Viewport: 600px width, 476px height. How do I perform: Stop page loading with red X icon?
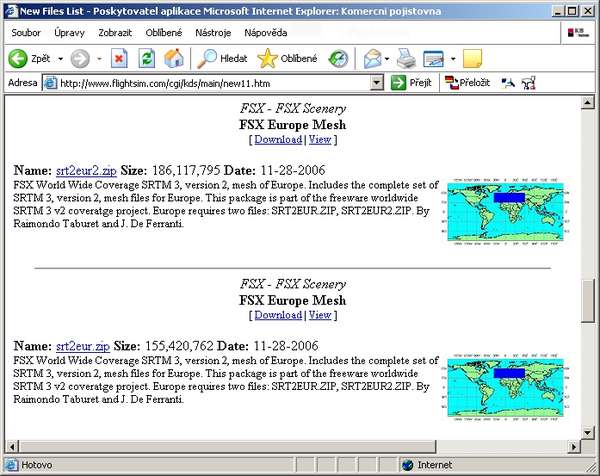(x=119, y=59)
